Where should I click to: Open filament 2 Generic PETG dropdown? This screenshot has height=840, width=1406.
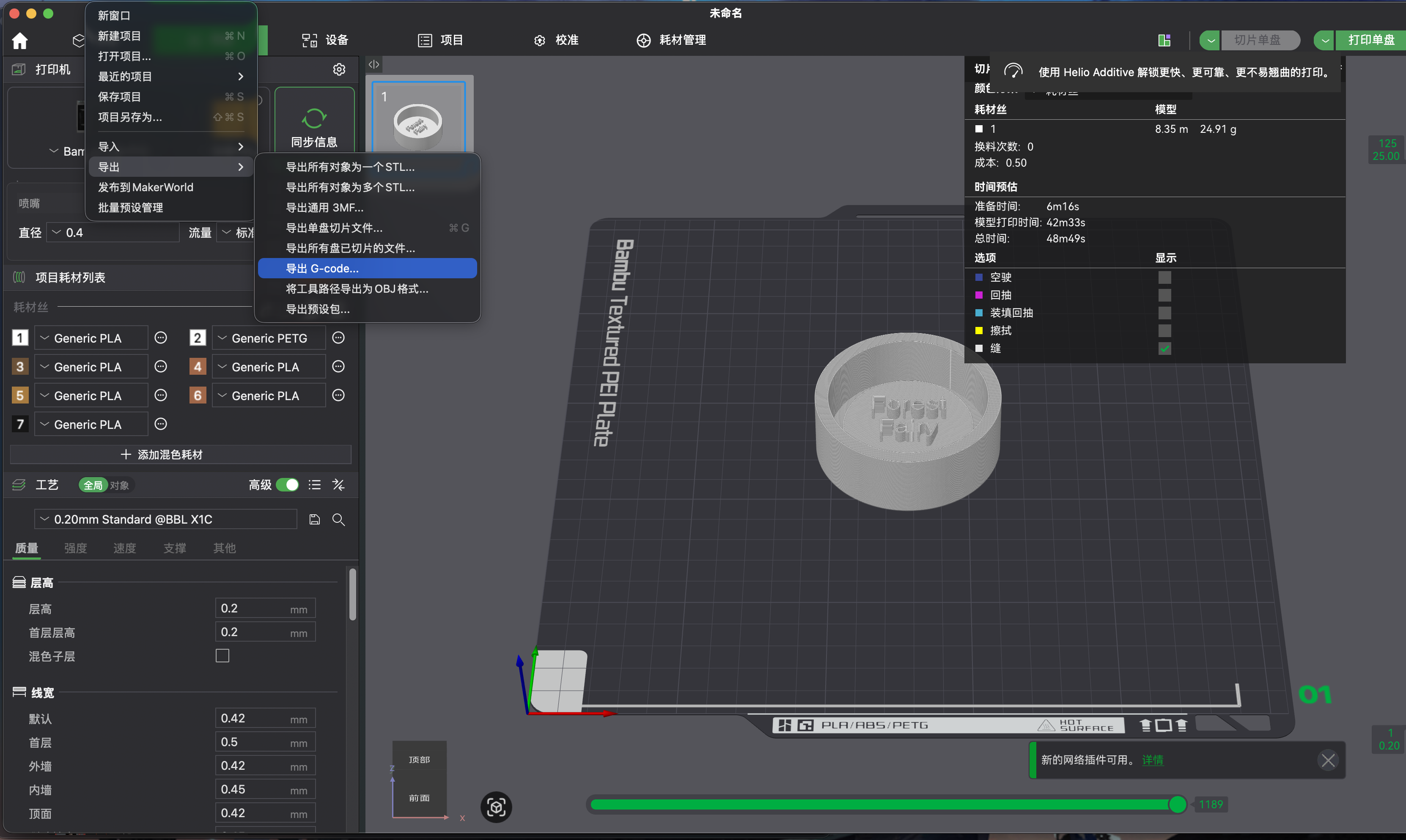(269, 338)
